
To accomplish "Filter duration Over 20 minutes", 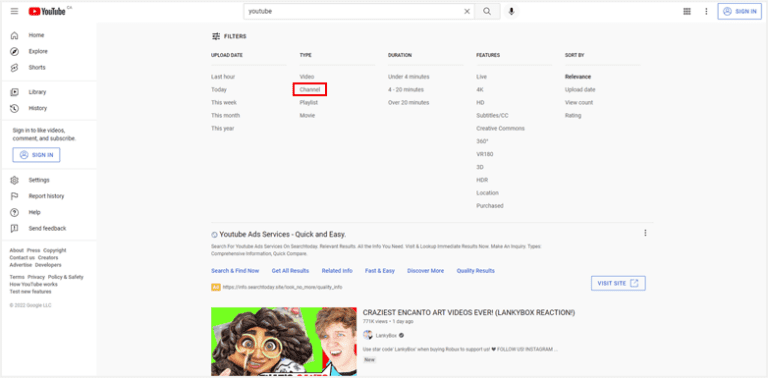I will click(408, 103).
